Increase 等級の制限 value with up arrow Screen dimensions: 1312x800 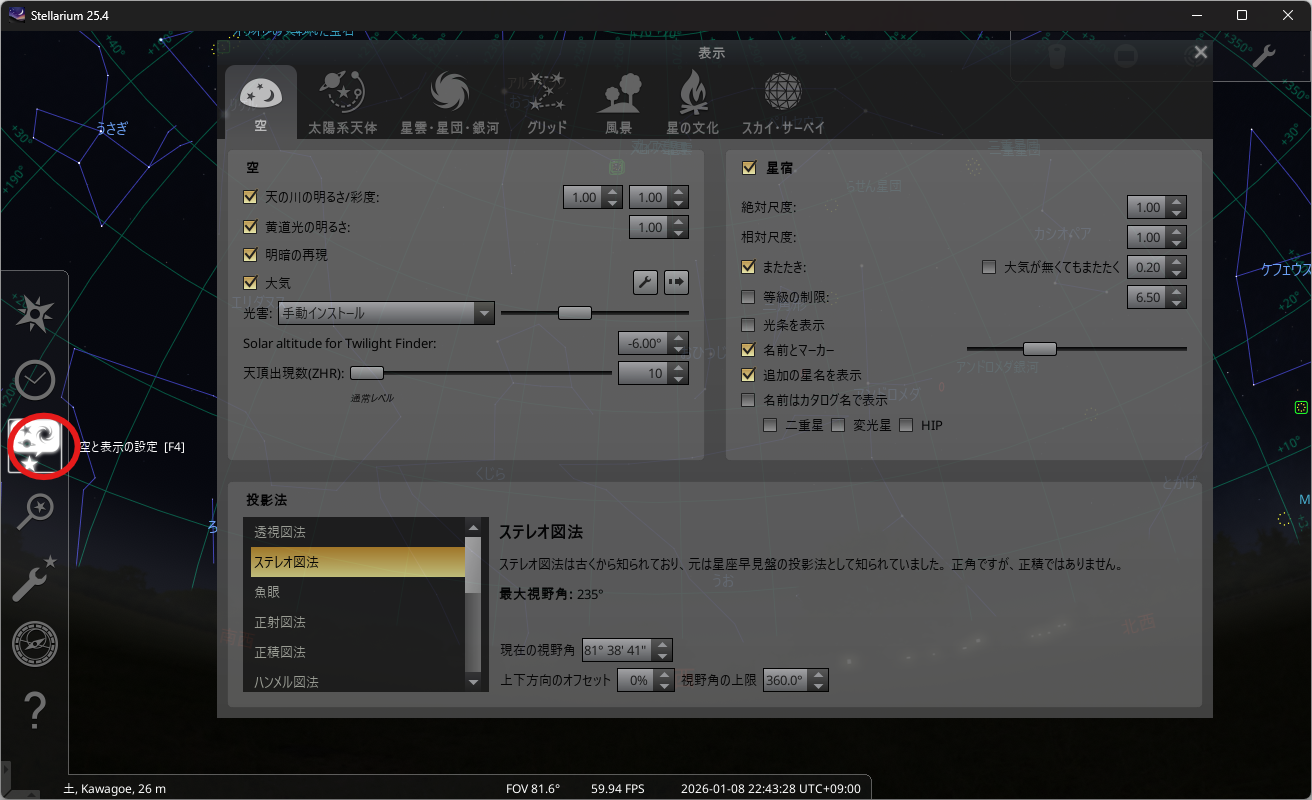coord(1177,292)
